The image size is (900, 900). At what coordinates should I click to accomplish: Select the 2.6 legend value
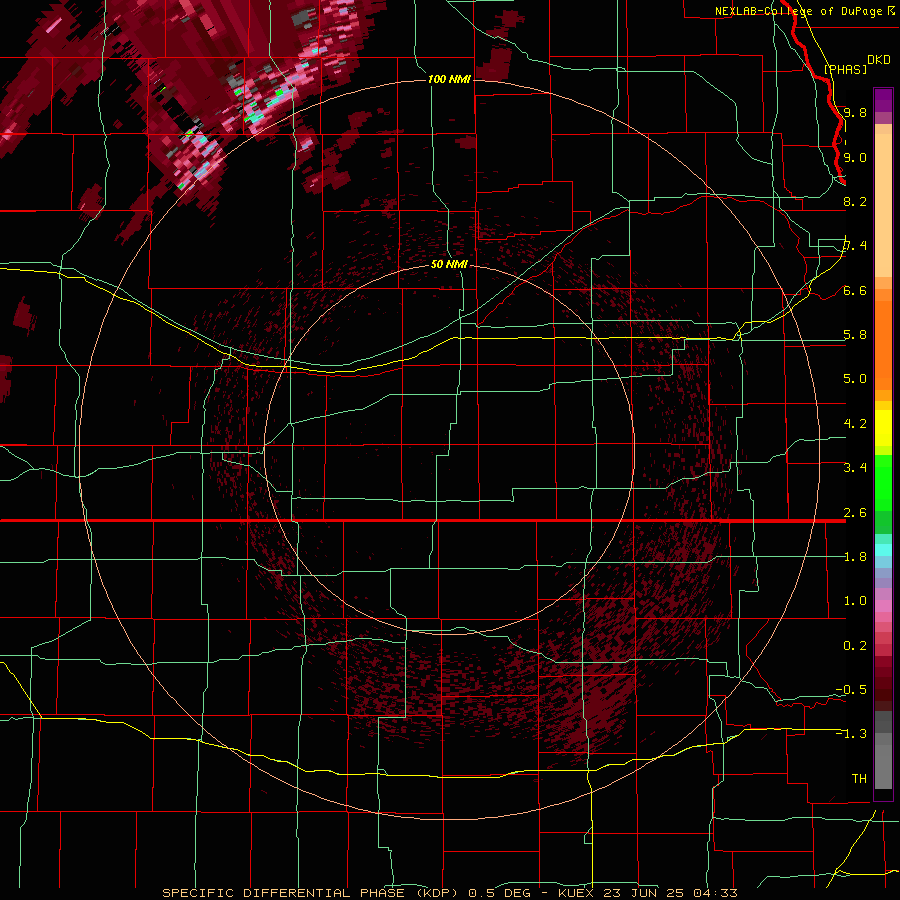coord(855,513)
